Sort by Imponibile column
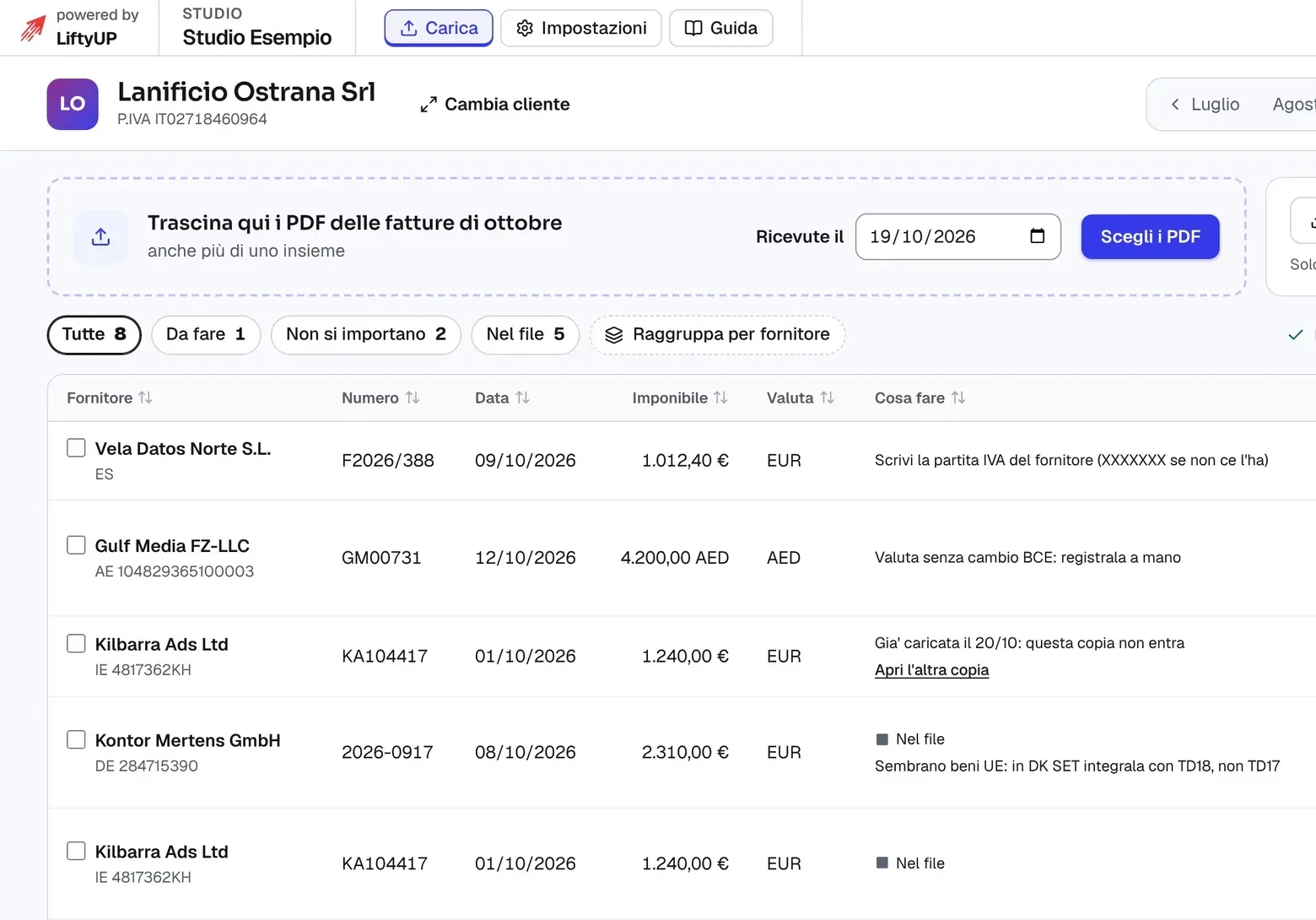 pyautogui.click(x=680, y=398)
